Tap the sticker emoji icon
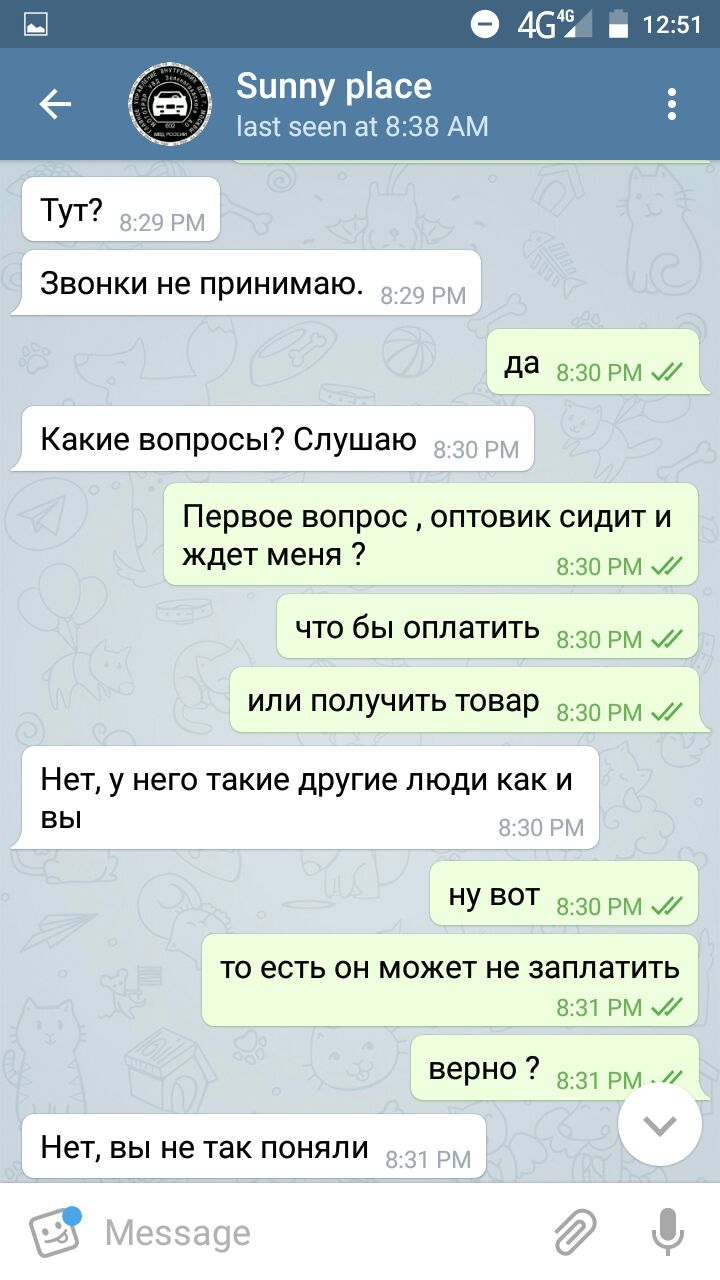 point(55,1232)
